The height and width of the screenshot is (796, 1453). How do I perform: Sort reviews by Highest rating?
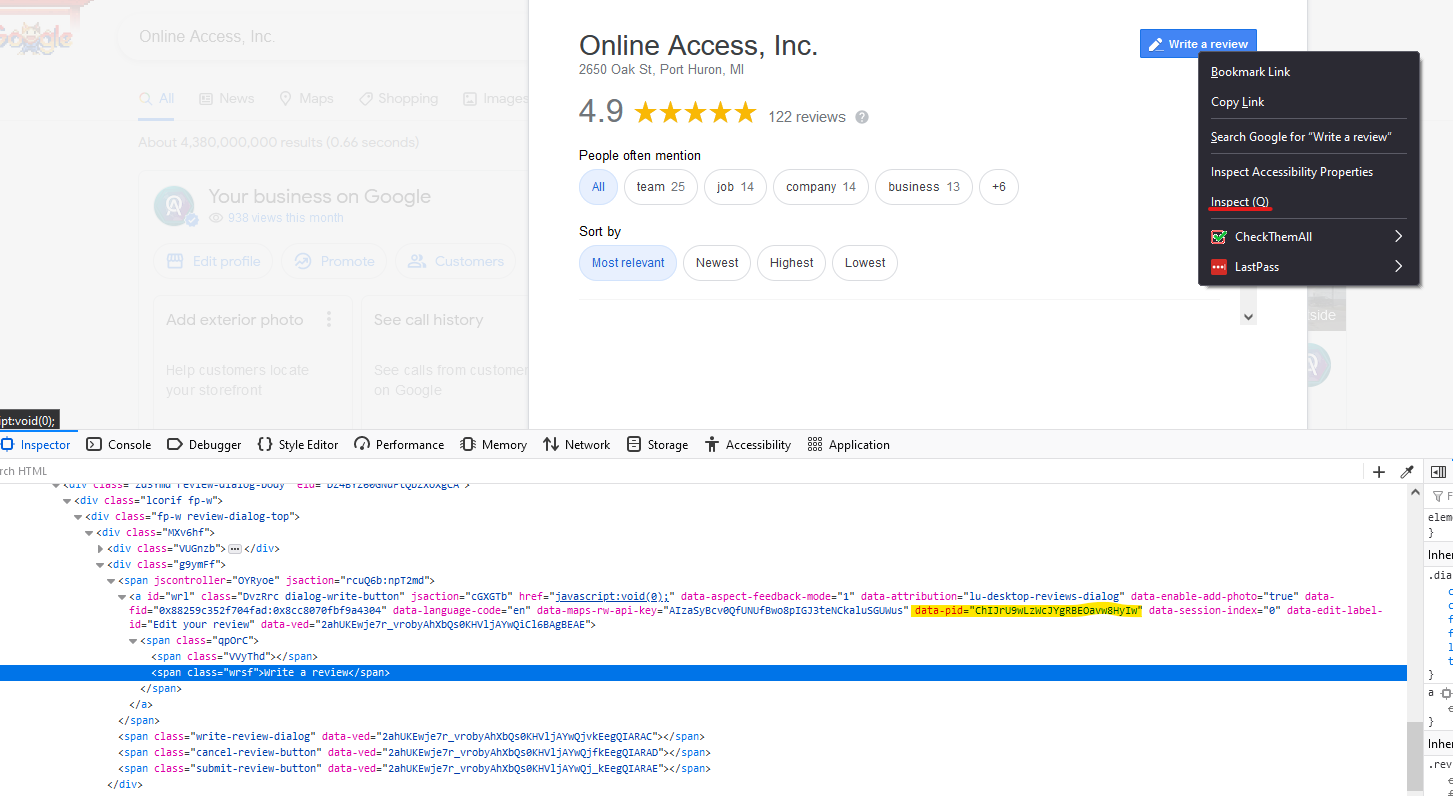tap(791, 263)
